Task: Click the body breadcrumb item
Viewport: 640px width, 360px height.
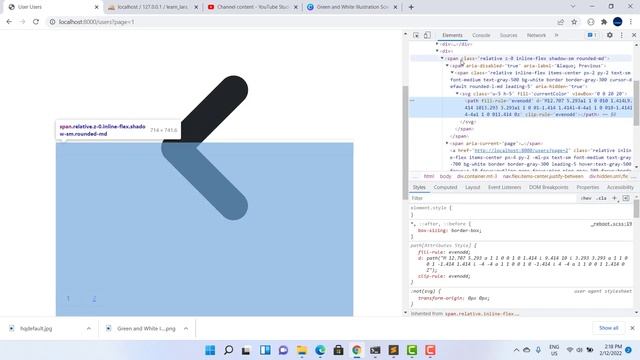Action: pyautogui.click(x=445, y=176)
